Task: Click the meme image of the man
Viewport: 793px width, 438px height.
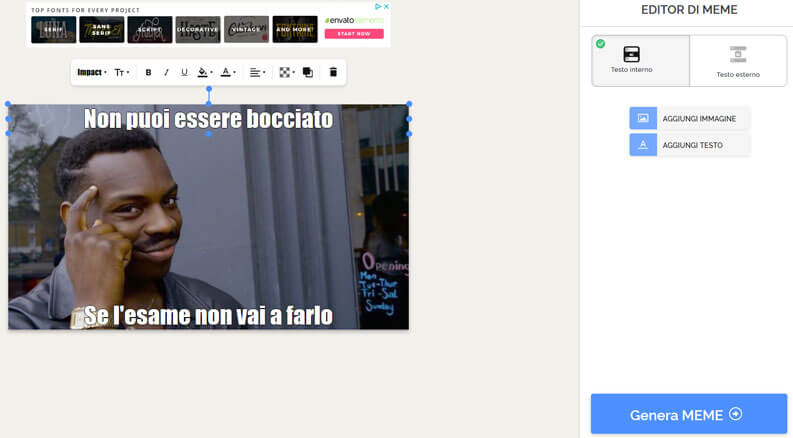Action: click(208, 217)
